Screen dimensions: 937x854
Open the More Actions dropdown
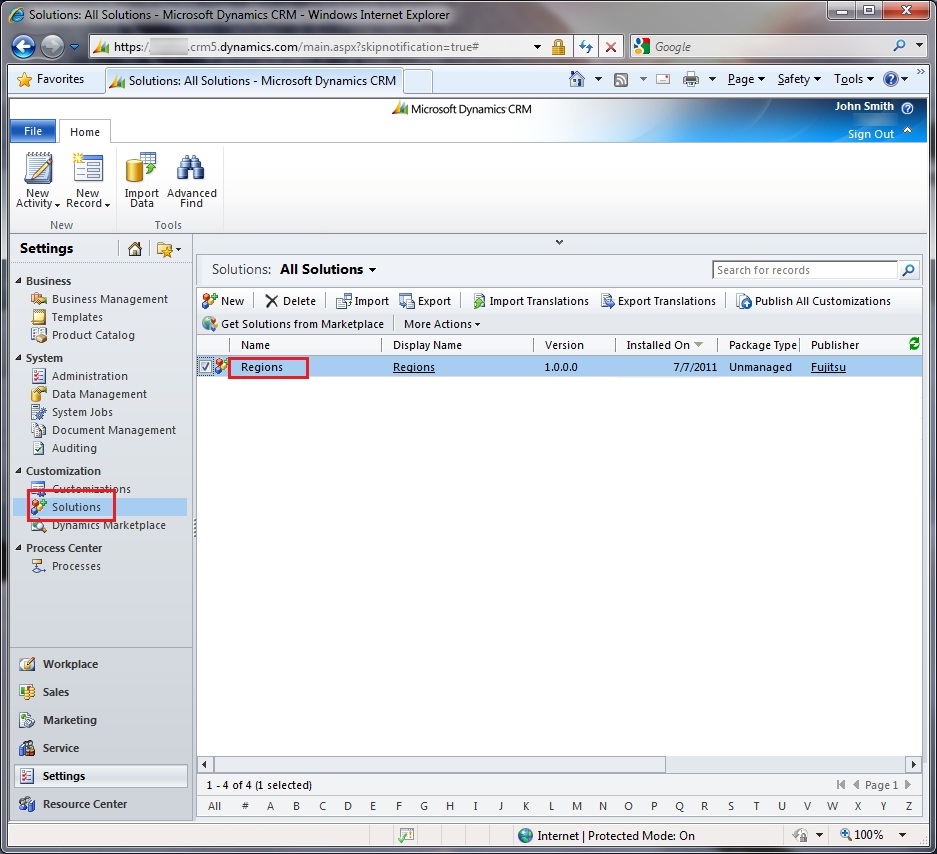click(442, 324)
